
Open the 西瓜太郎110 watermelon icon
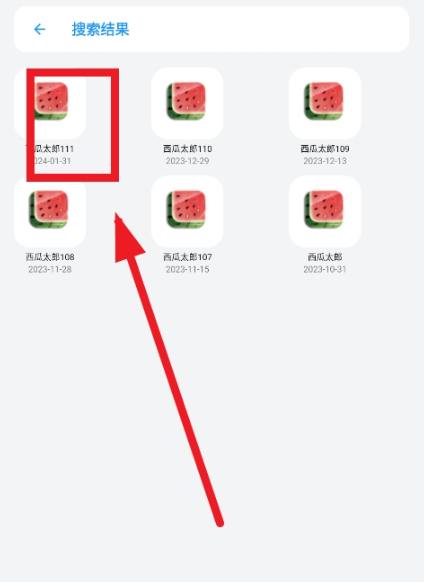(187, 101)
